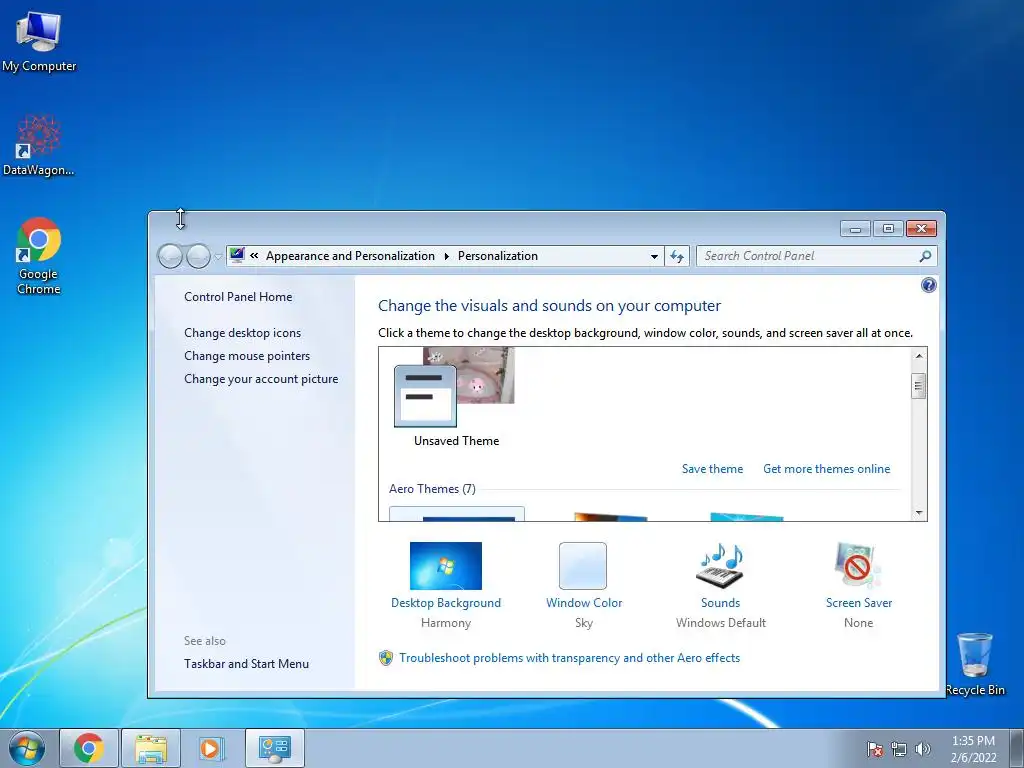This screenshot has width=1024, height=768.
Task: Open Windows Explorer from the taskbar
Action: point(151,748)
